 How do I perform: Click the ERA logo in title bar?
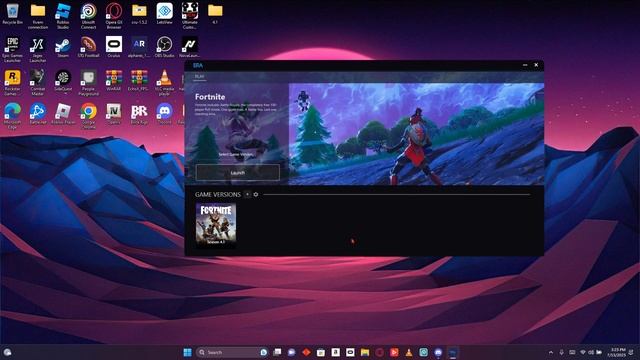coord(198,65)
